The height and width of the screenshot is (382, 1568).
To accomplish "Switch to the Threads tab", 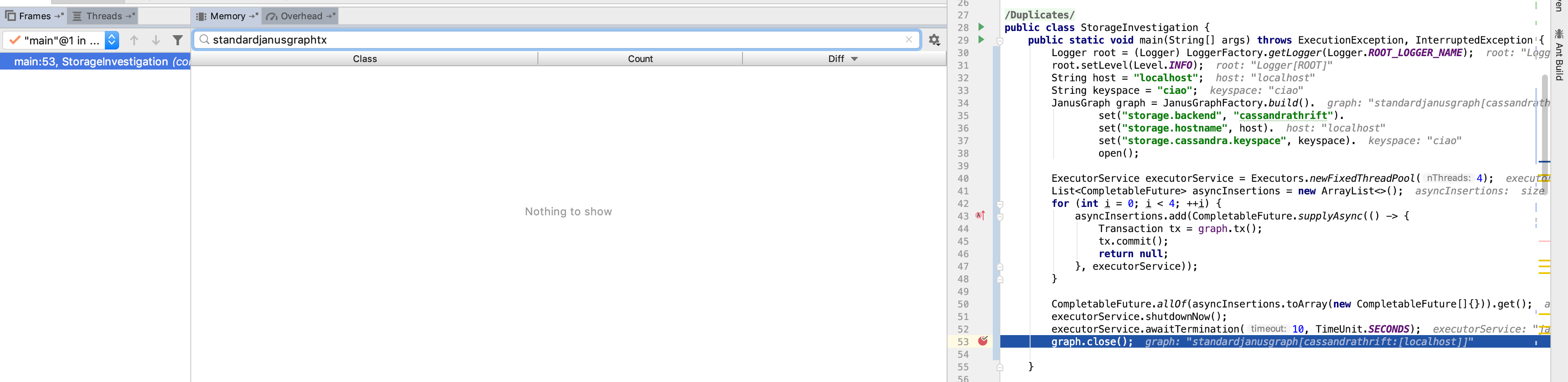I will pos(102,16).
